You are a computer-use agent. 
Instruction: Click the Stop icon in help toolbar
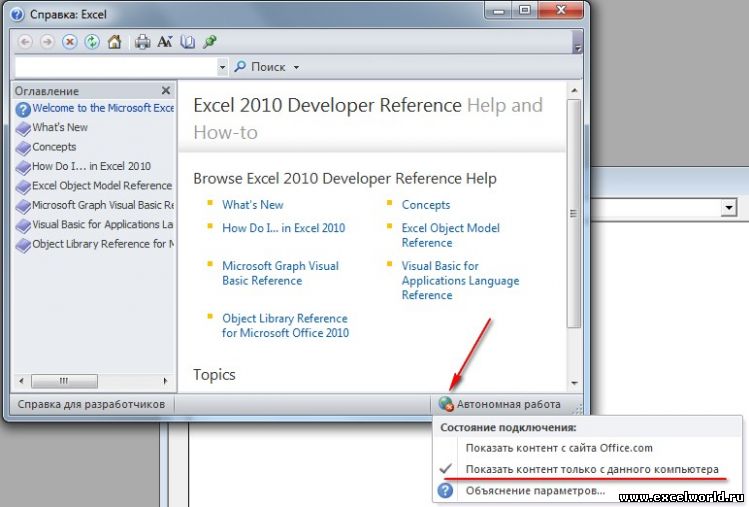(69, 42)
